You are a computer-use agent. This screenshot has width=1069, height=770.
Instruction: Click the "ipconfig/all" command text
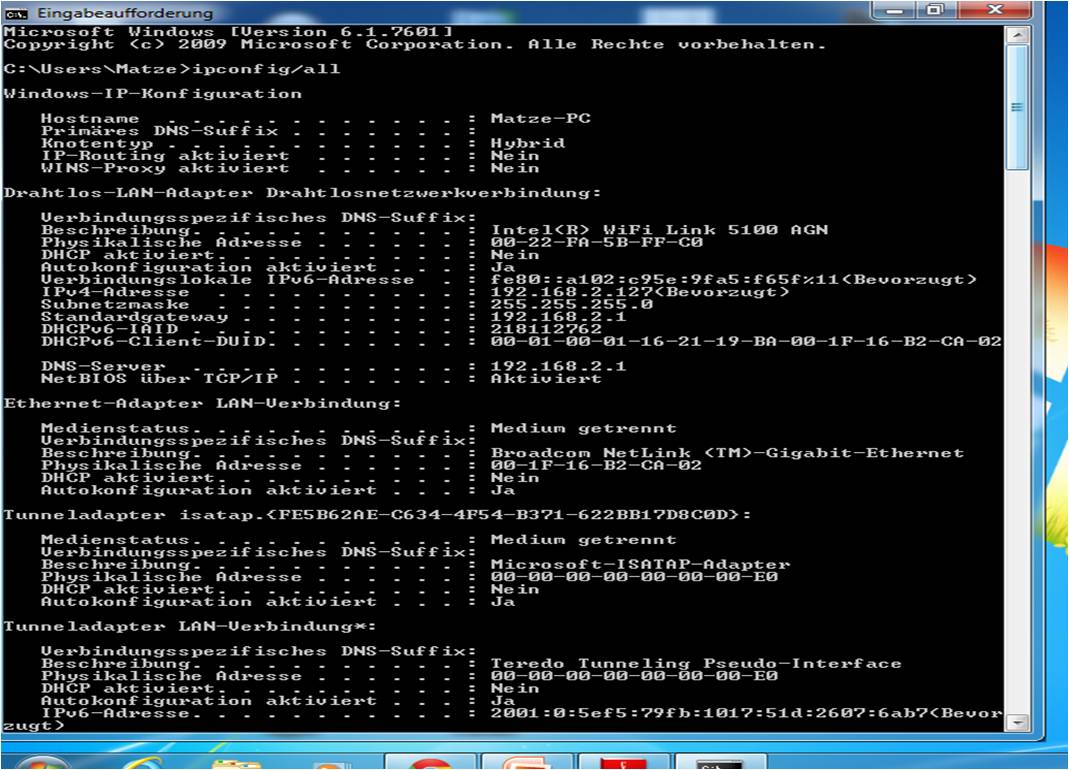(x=266, y=69)
